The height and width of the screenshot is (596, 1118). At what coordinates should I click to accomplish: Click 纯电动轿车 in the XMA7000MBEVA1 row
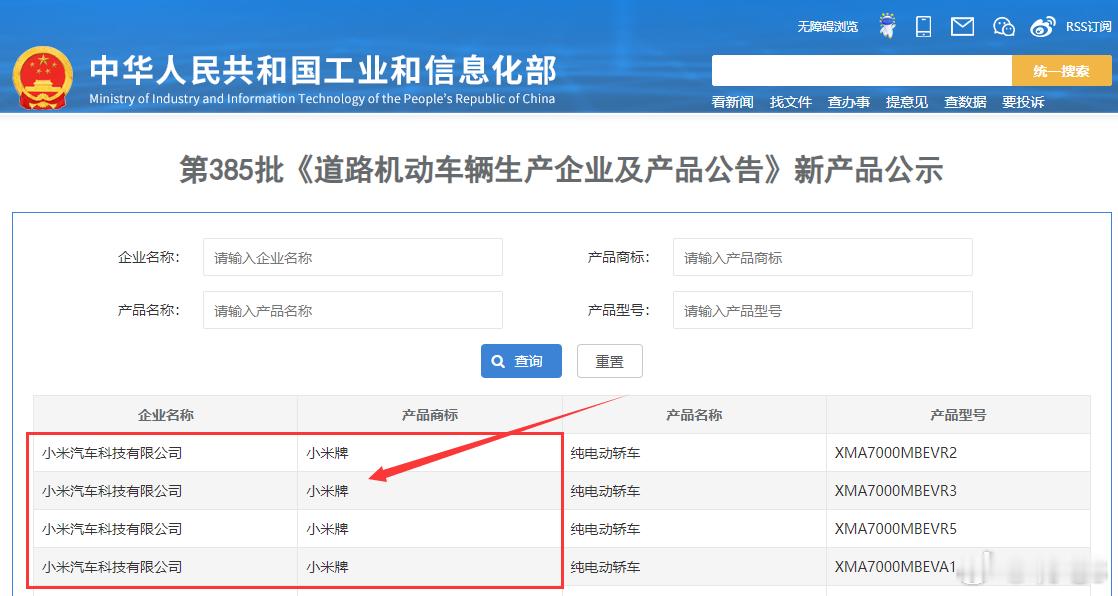(605, 567)
